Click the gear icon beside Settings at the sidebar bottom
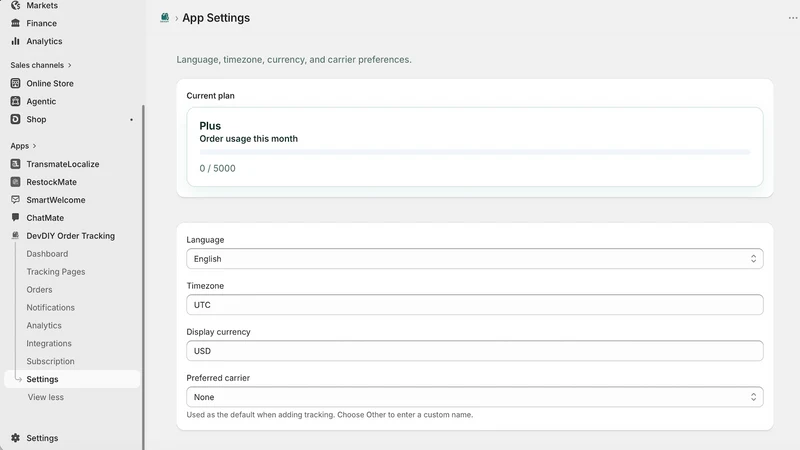The height and width of the screenshot is (450, 800). point(15,438)
